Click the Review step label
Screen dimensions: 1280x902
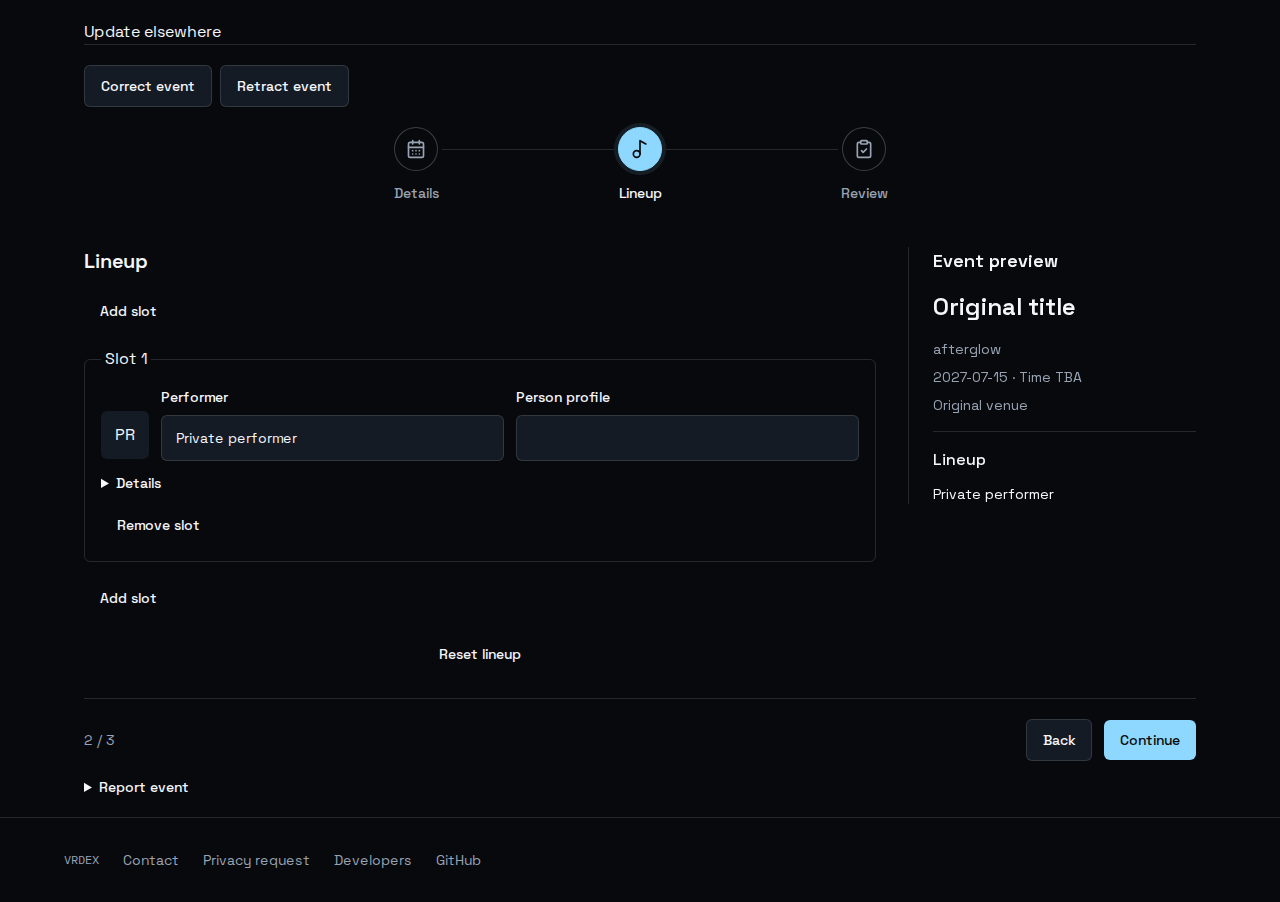[x=864, y=193]
